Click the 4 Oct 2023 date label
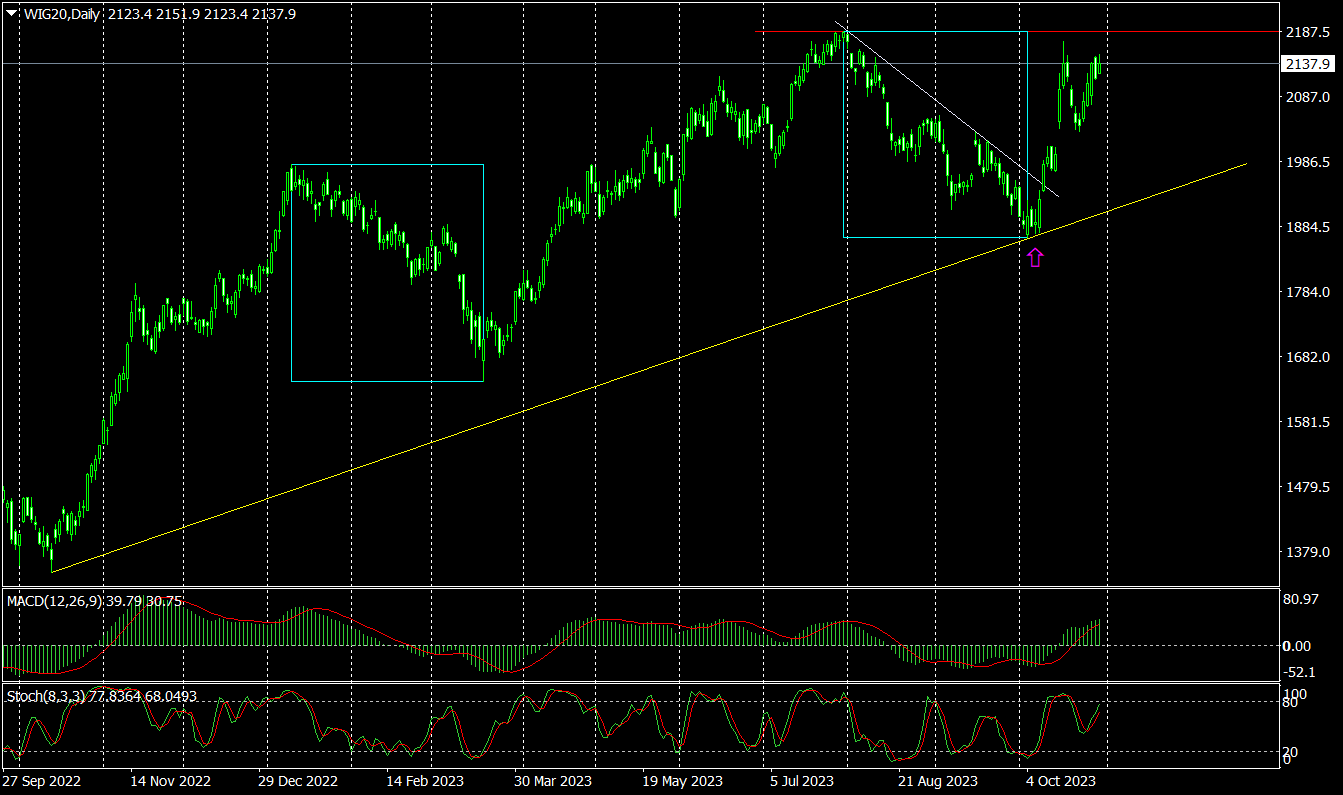This screenshot has width=1343, height=795. coord(1061,781)
